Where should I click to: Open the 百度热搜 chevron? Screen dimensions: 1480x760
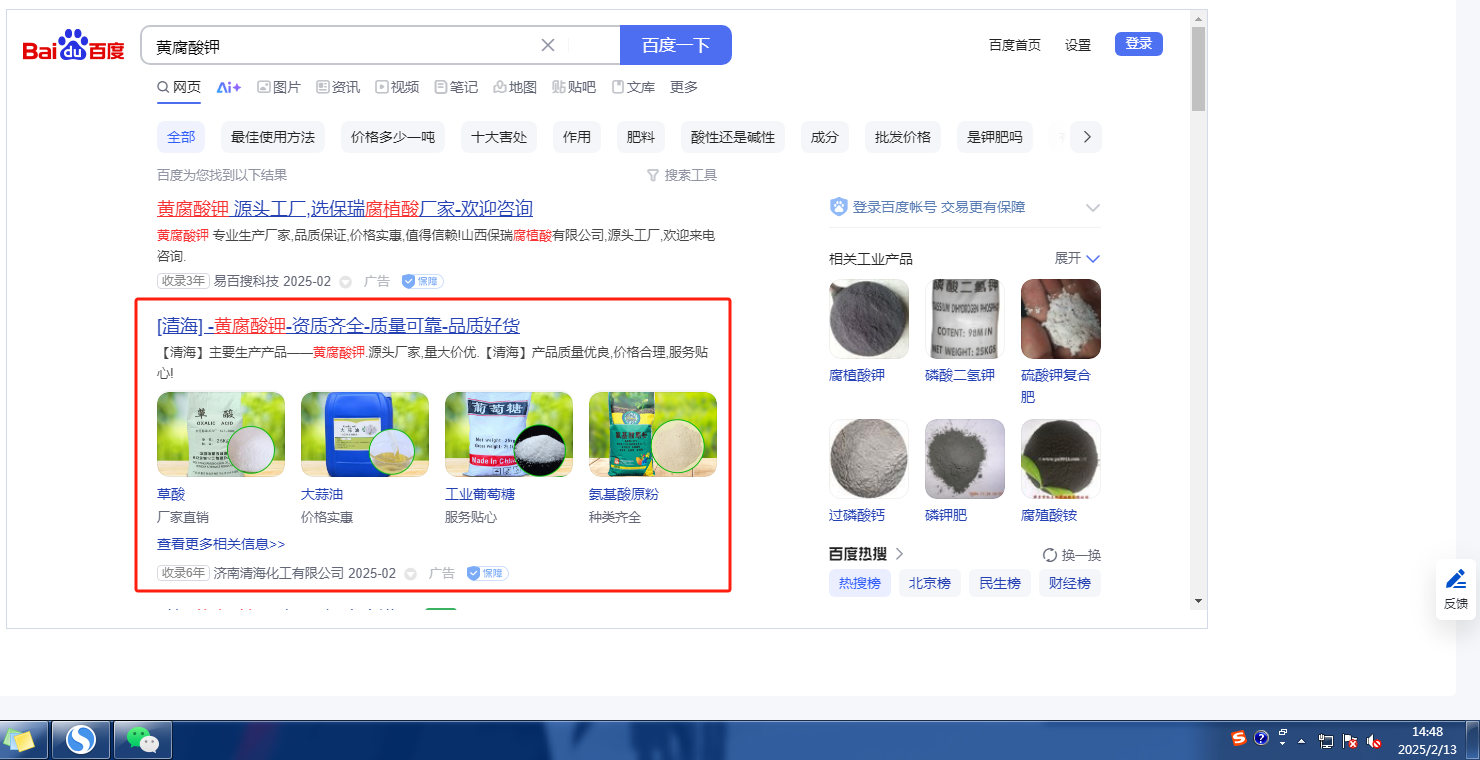coord(899,554)
